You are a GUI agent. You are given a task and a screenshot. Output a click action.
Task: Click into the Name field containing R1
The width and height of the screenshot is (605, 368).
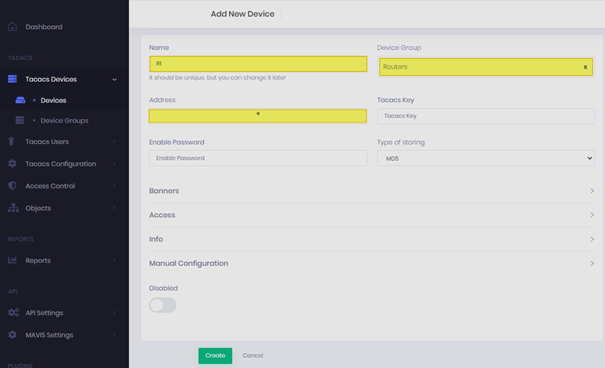click(x=258, y=64)
